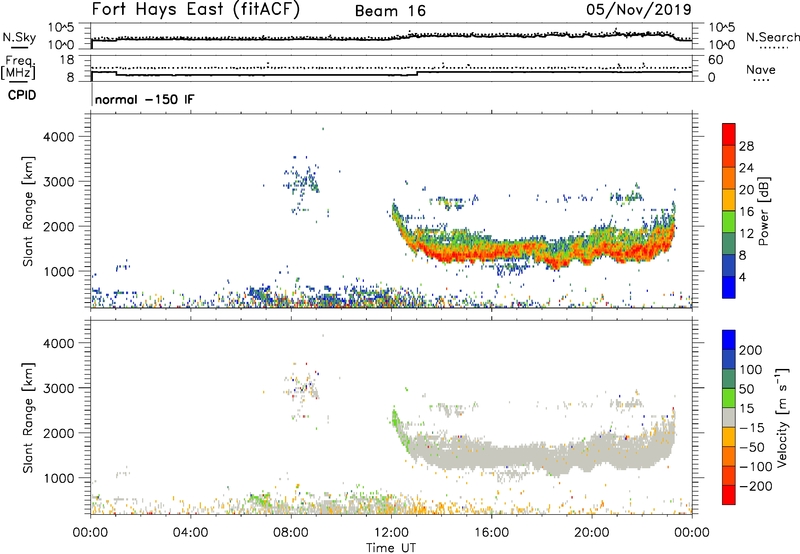Image resolution: width=800 pixels, height=554 pixels.
Task: Click the 'CPID' row label
Action: click(22, 95)
